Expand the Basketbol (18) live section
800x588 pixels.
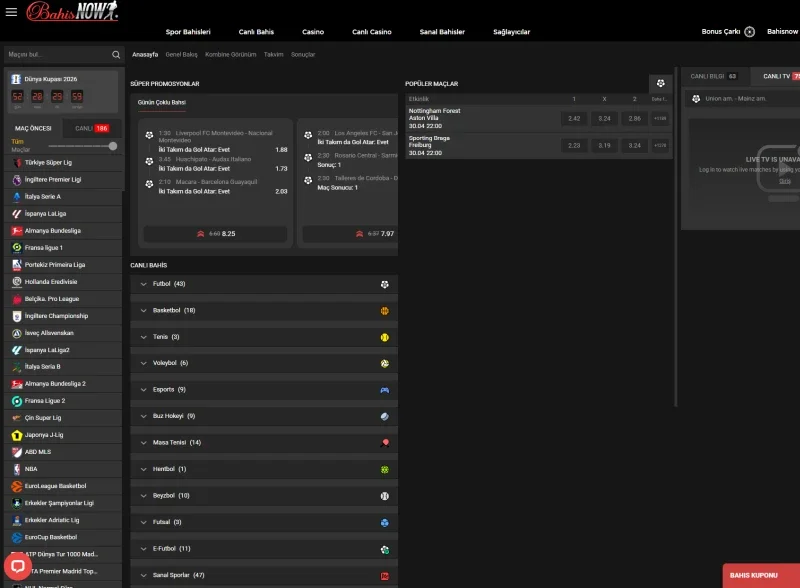[264, 311]
